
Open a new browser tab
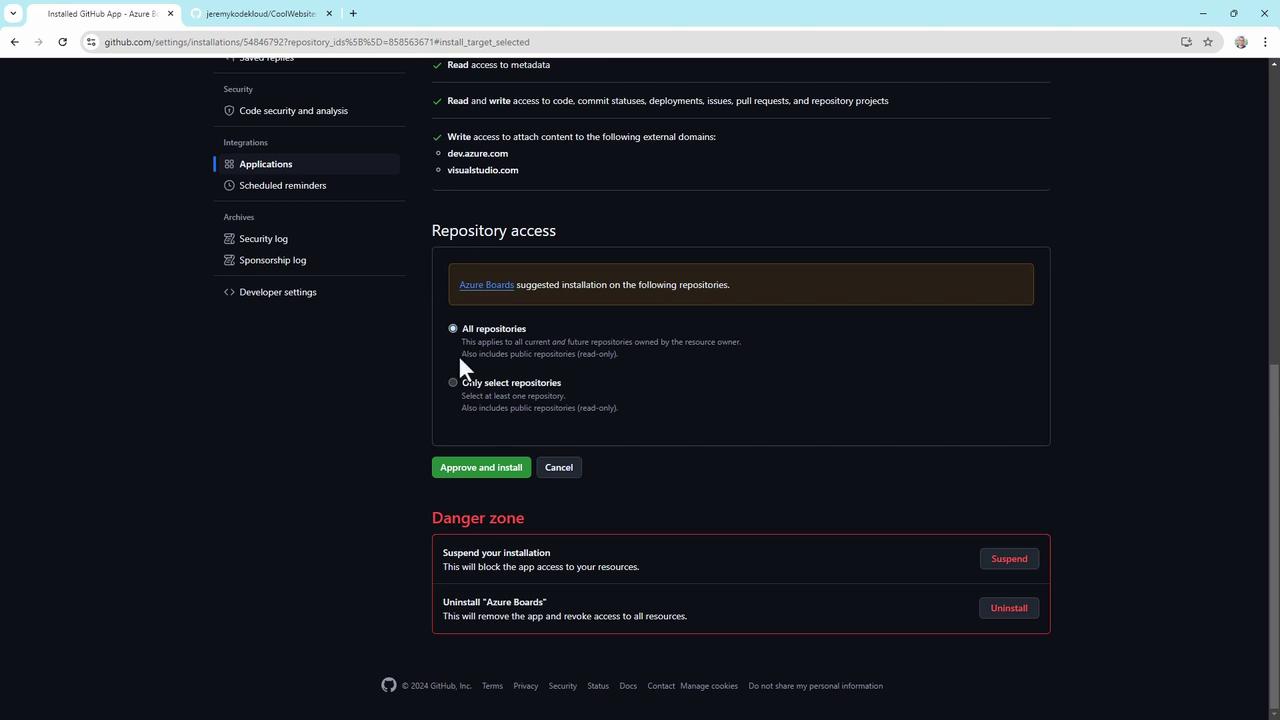click(x=353, y=14)
